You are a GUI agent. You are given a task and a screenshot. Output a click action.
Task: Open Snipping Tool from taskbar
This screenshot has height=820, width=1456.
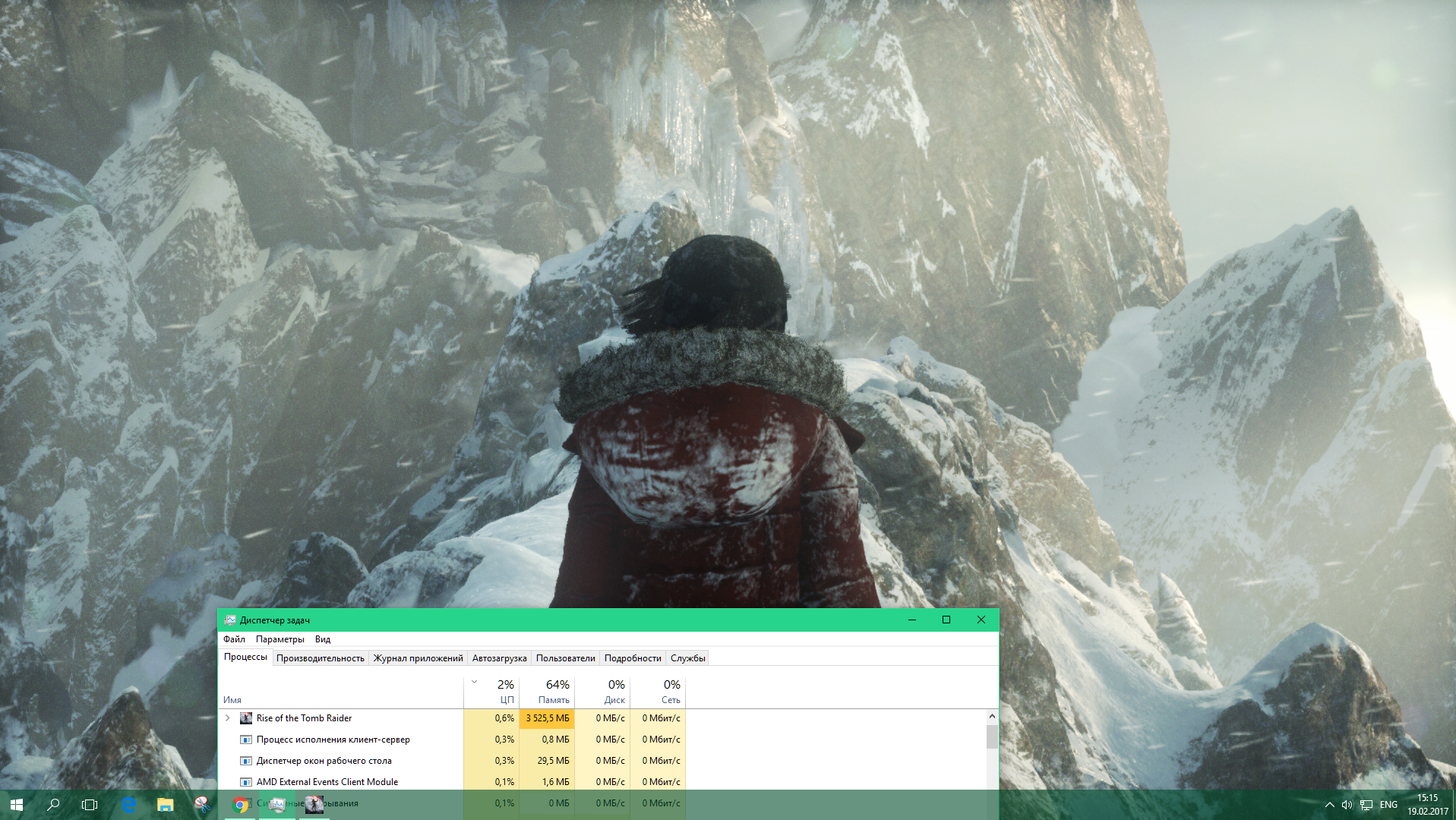[x=202, y=805]
